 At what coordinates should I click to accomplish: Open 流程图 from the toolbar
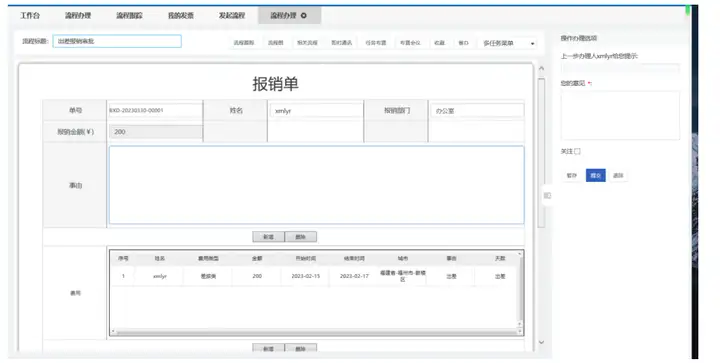276,43
